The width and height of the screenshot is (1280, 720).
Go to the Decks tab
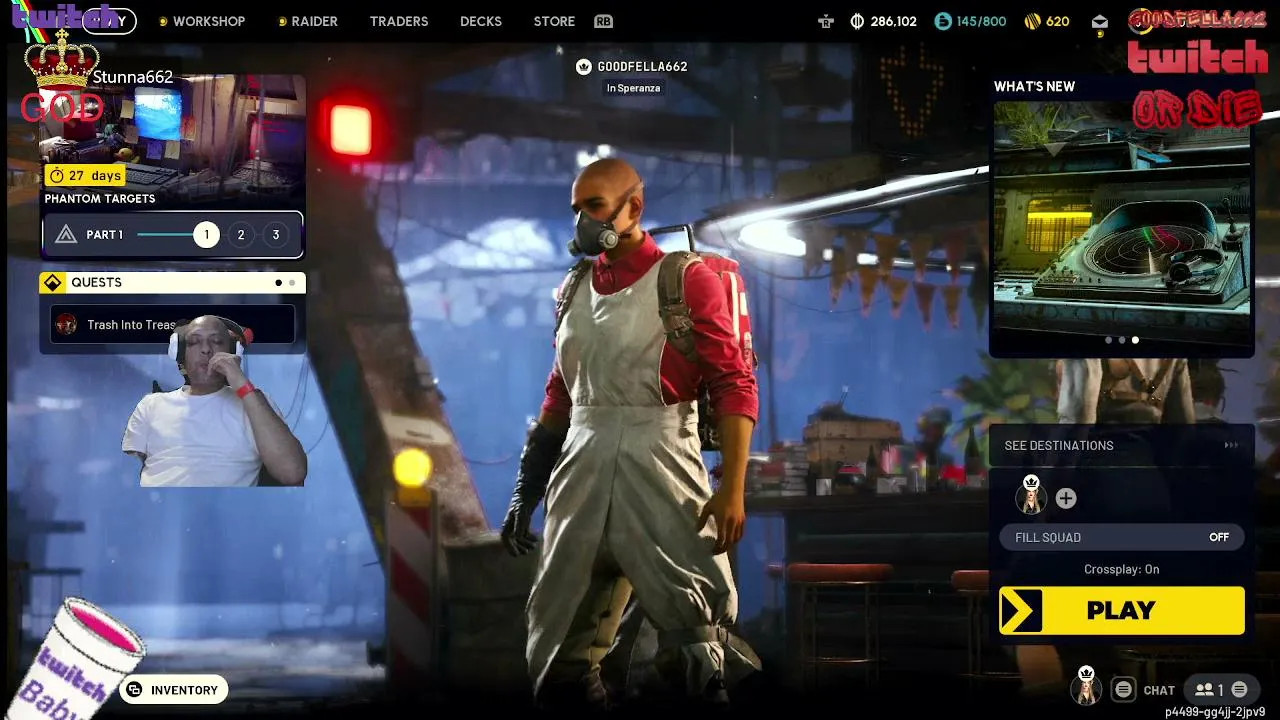pos(481,21)
